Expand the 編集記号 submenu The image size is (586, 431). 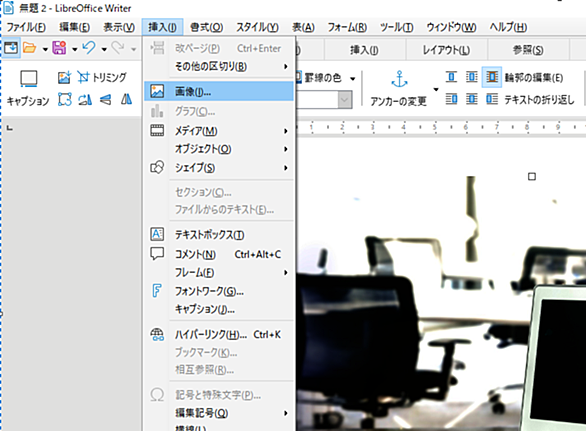(286, 413)
